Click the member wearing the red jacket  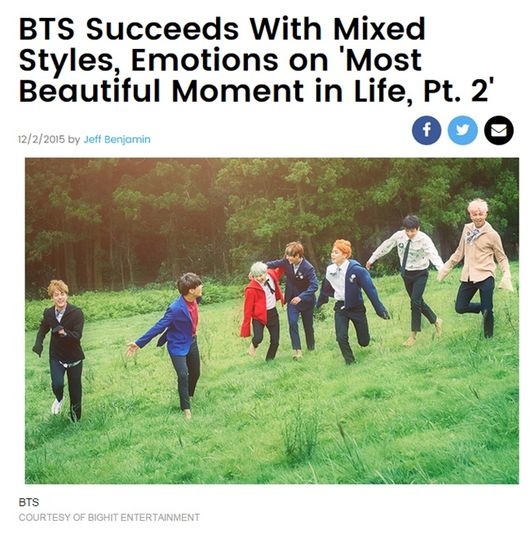(263, 310)
